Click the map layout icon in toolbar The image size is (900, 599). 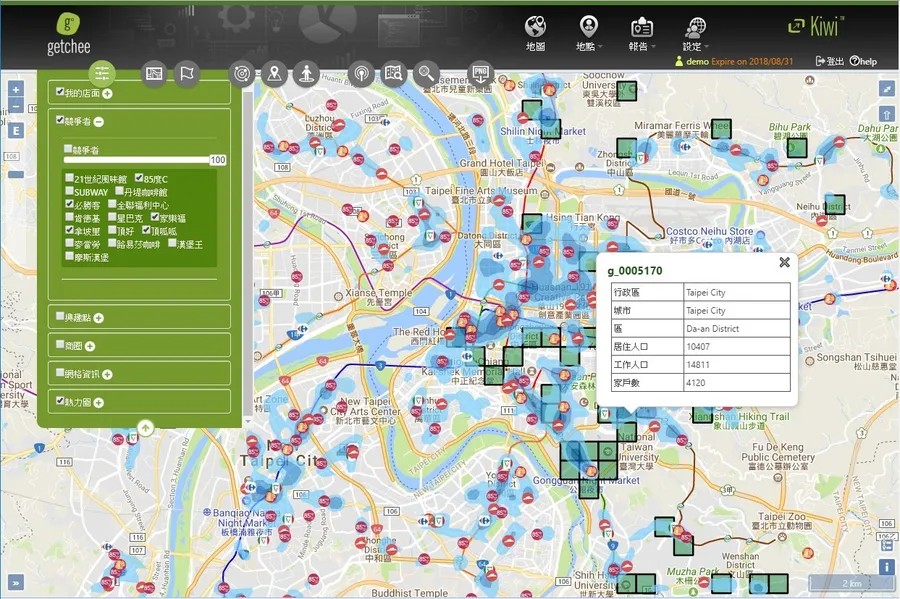coord(154,73)
